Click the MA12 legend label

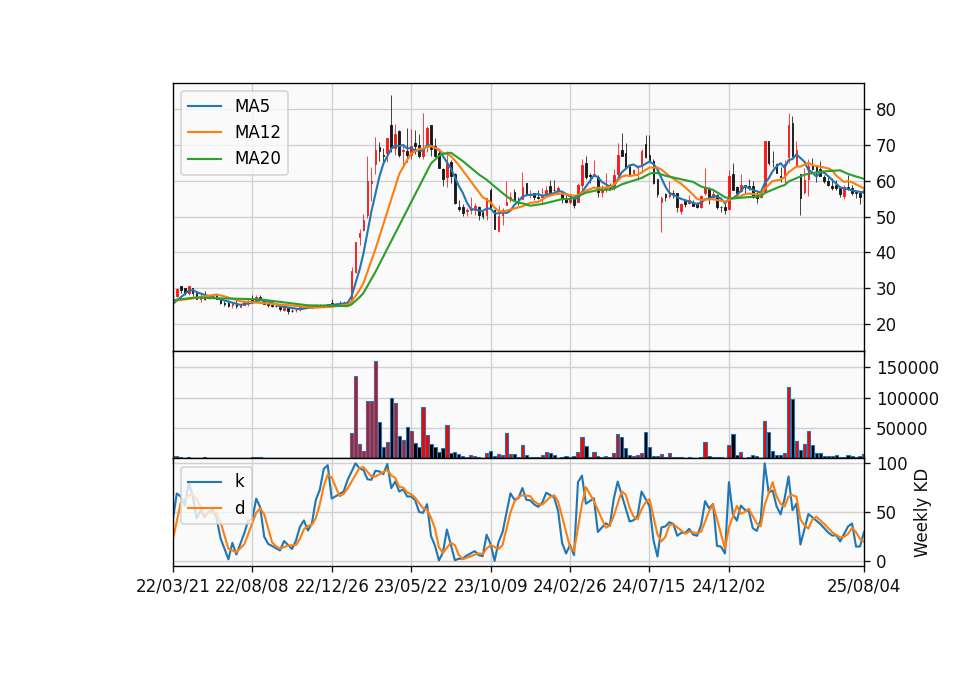(x=257, y=132)
